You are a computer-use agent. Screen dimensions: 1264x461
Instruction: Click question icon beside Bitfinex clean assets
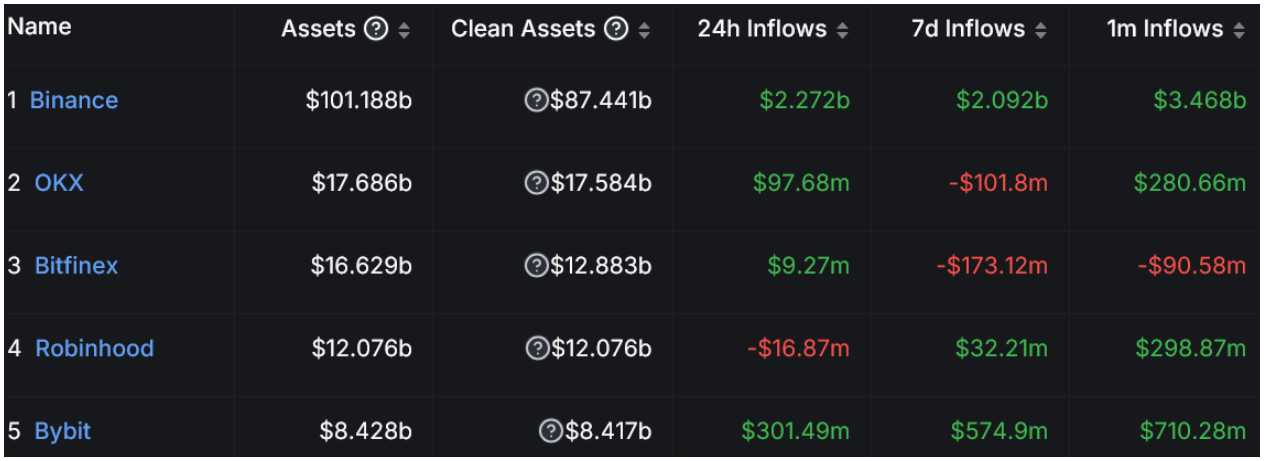click(x=536, y=265)
